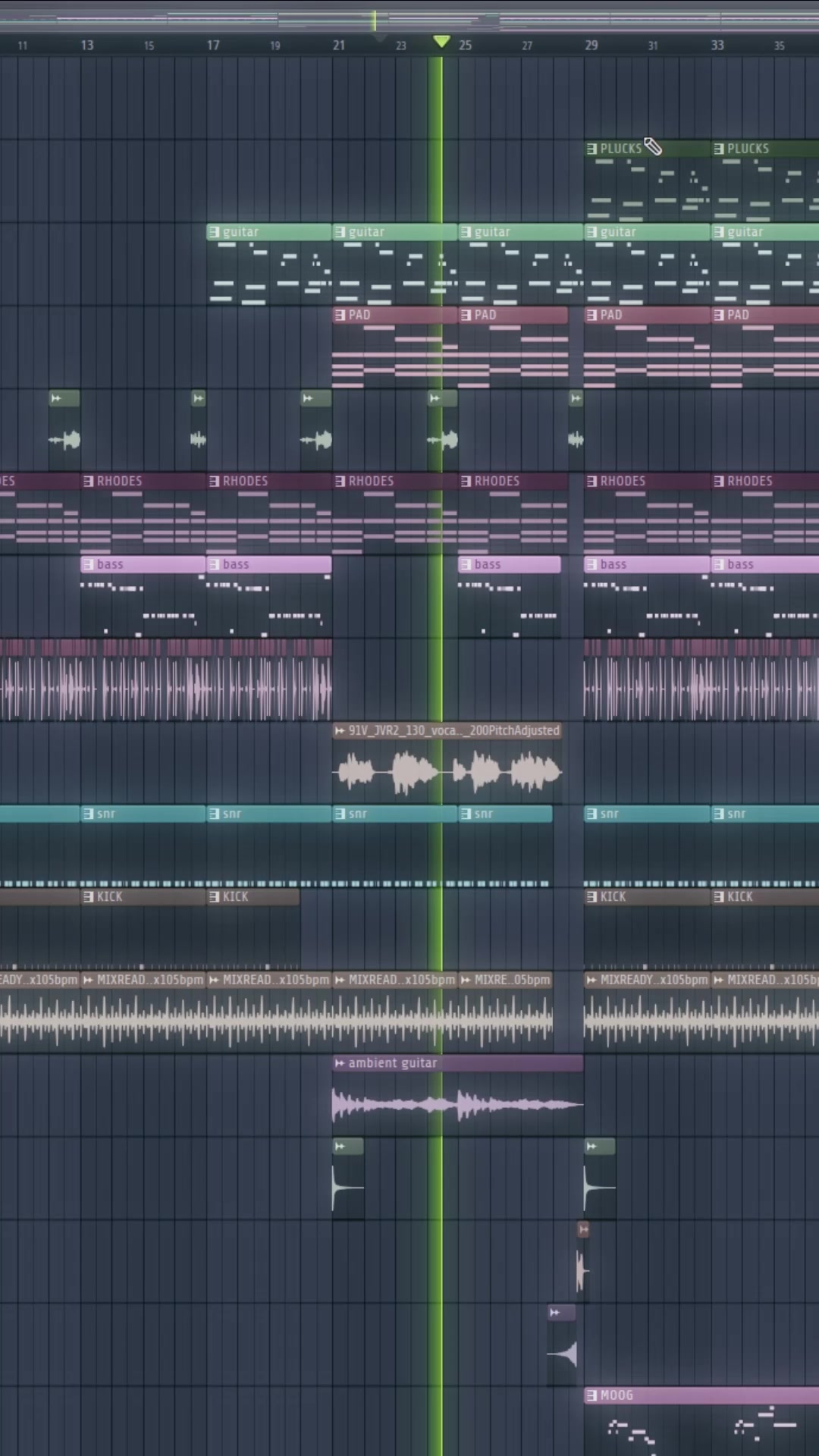
Task: Open the audio icon of the MIXREAD..x105bpm clip at bar 17
Action: [x=214, y=980]
